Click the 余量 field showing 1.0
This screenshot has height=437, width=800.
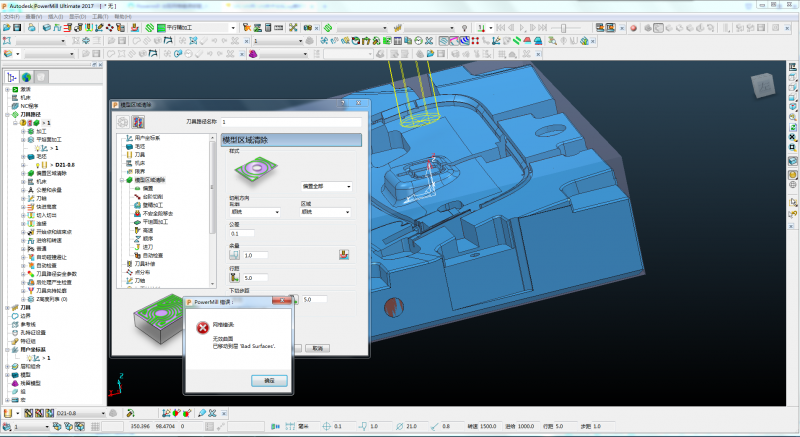(255, 255)
